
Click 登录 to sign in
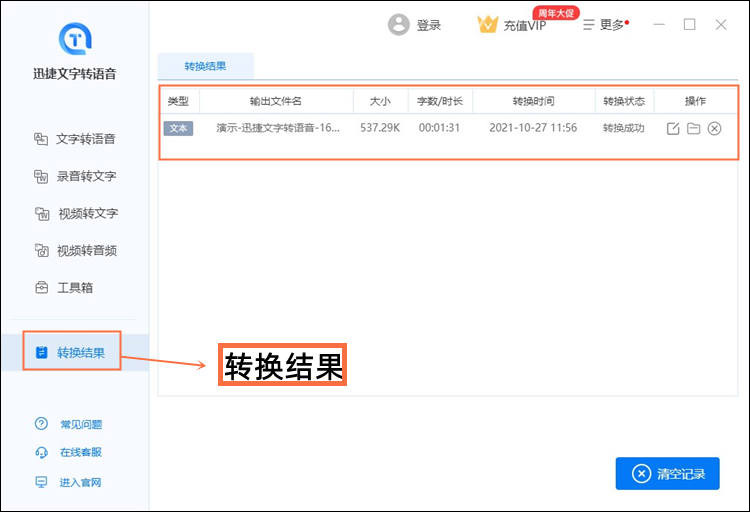pyautogui.click(x=429, y=25)
